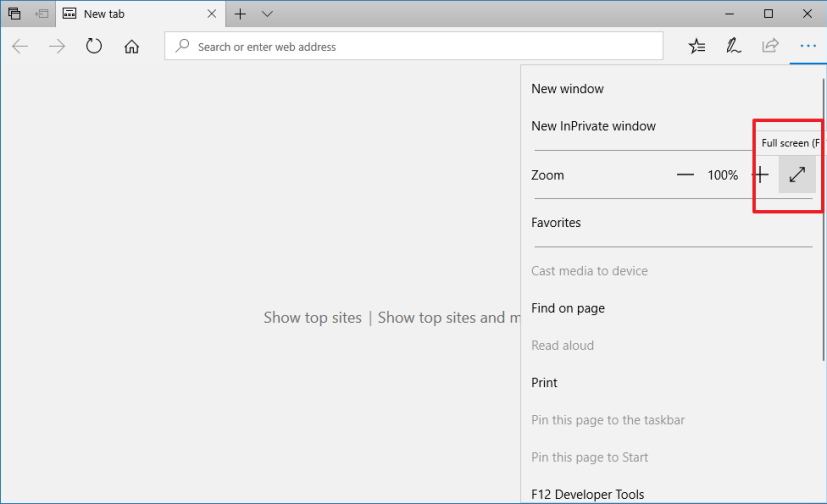This screenshot has height=504, width=827.
Task: Refresh the page
Action: coord(94,46)
